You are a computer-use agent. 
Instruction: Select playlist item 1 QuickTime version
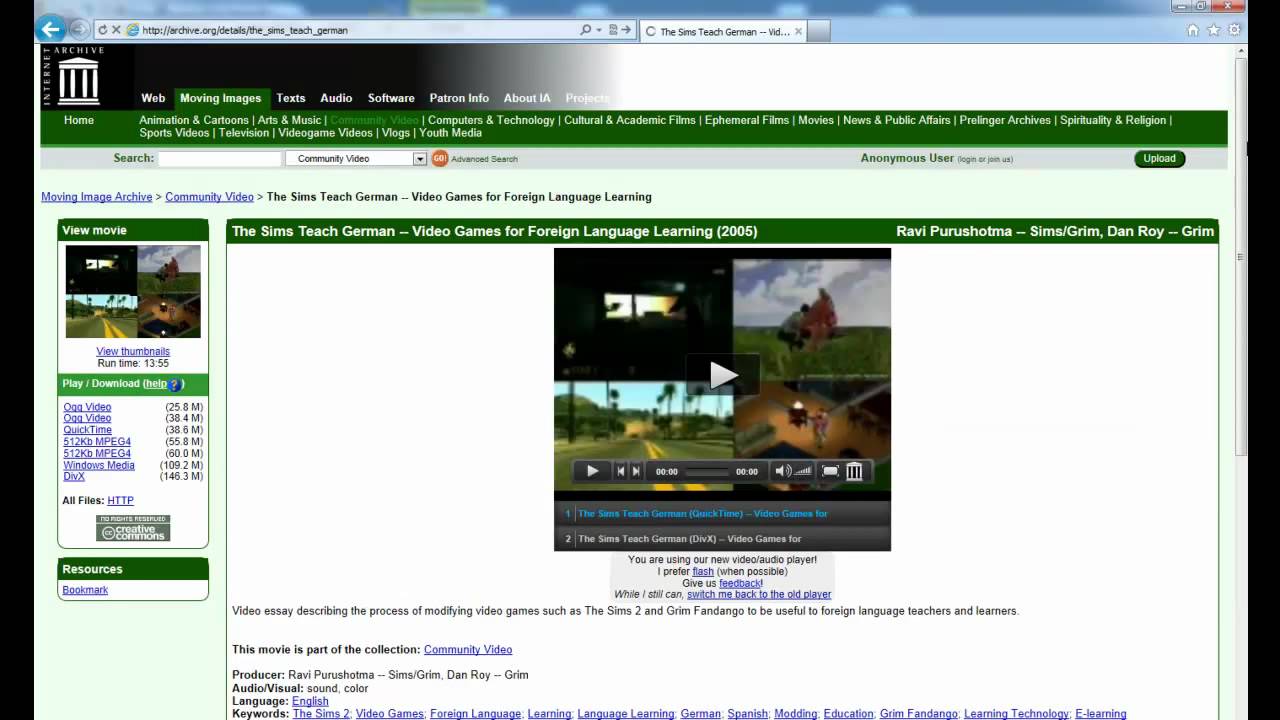coord(722,513)
